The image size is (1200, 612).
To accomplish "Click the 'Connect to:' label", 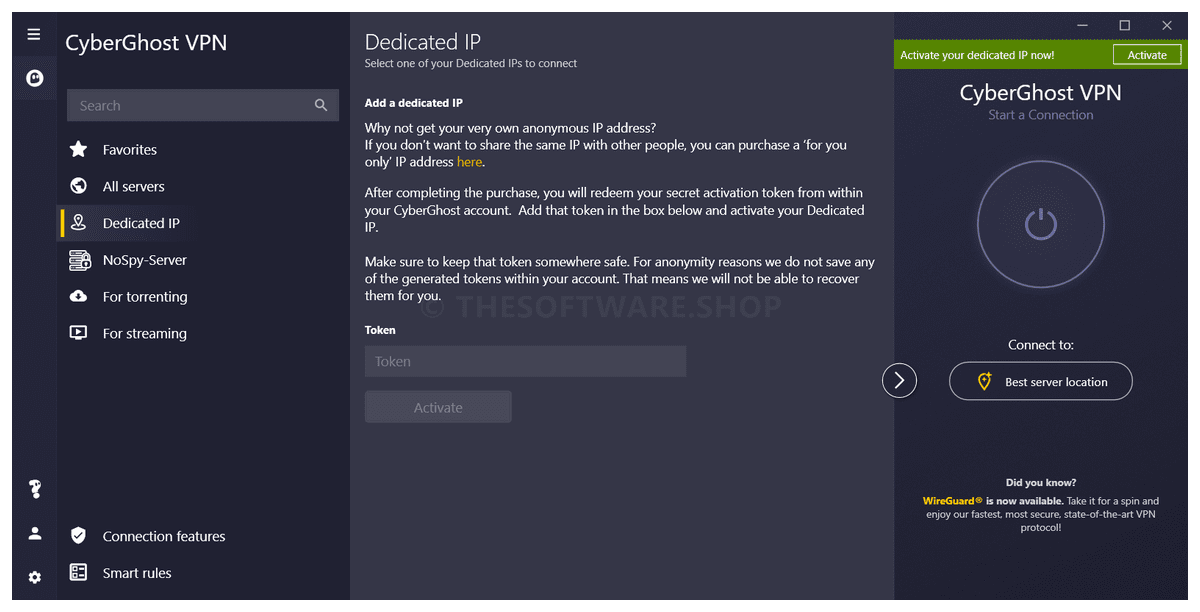I will click(x=1041, y=345).
